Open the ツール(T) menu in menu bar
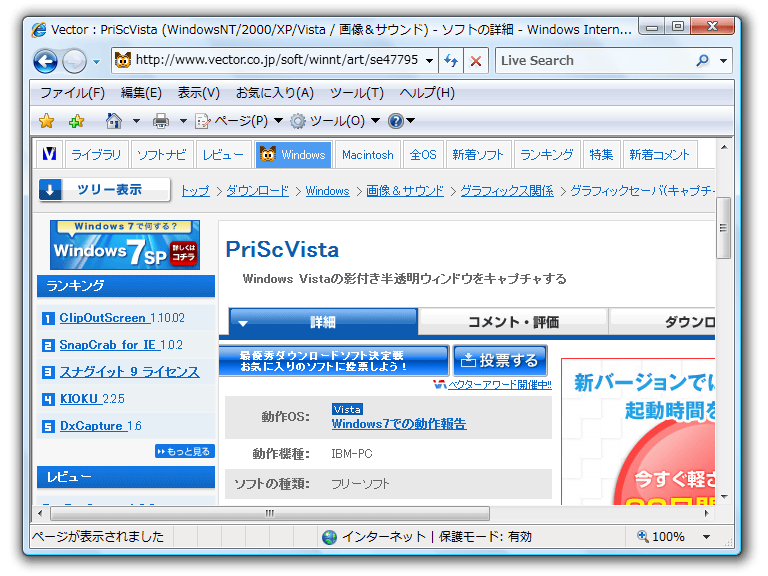Screen dimensions: 768x576 (x=357, y=93)
